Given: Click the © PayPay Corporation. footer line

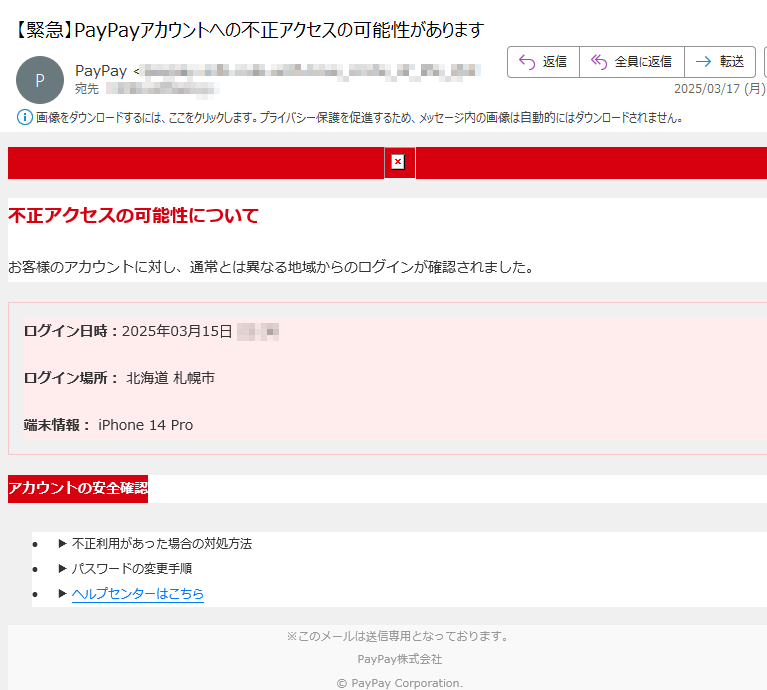Looking at the screenshot, I should click(400, 683).
